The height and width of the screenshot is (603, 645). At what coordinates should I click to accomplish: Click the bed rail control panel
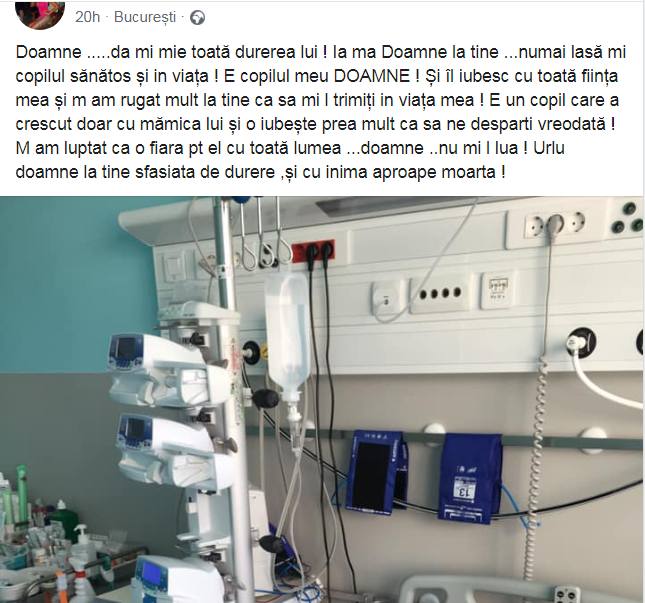pos(567,594)
